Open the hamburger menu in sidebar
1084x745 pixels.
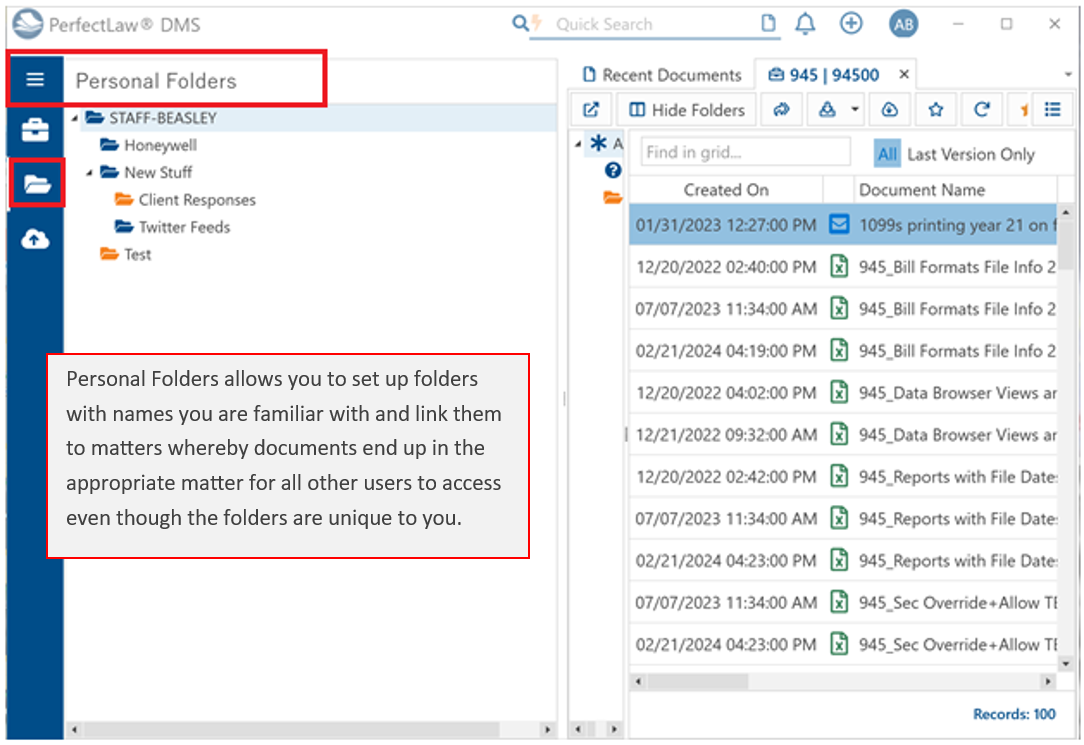click(35, 79)
